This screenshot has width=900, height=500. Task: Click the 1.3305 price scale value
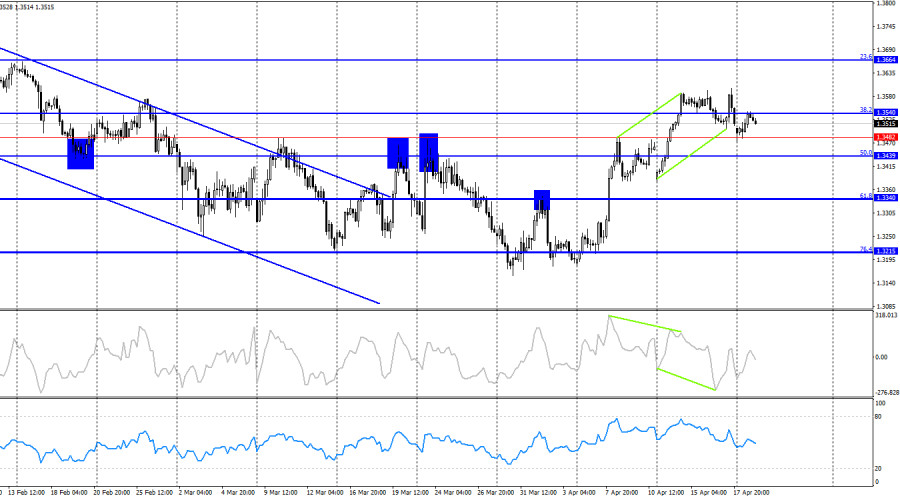(x=886, y=213)
